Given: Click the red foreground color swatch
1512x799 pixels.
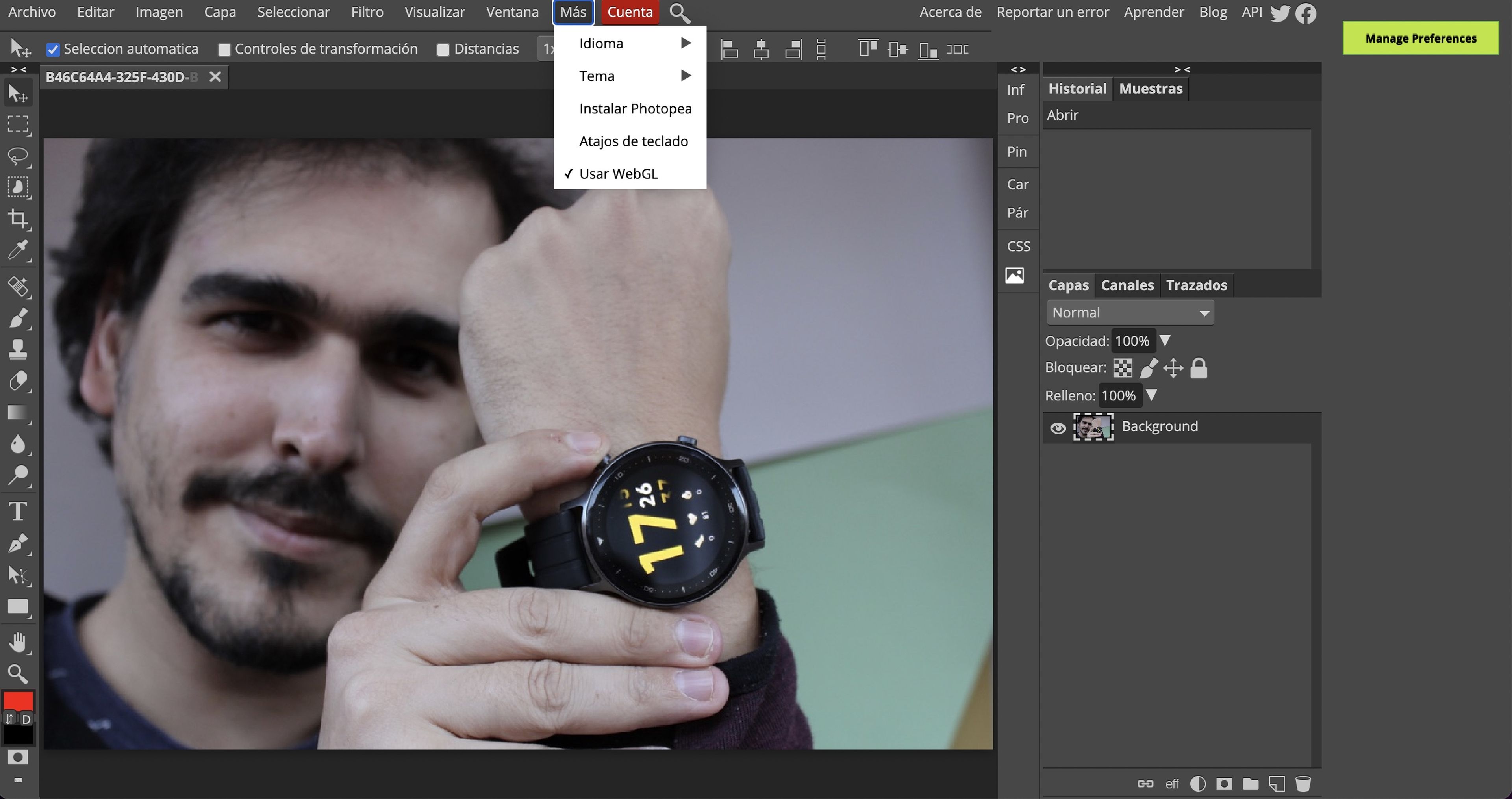Looking at the screenshot, I should point(18,701).
